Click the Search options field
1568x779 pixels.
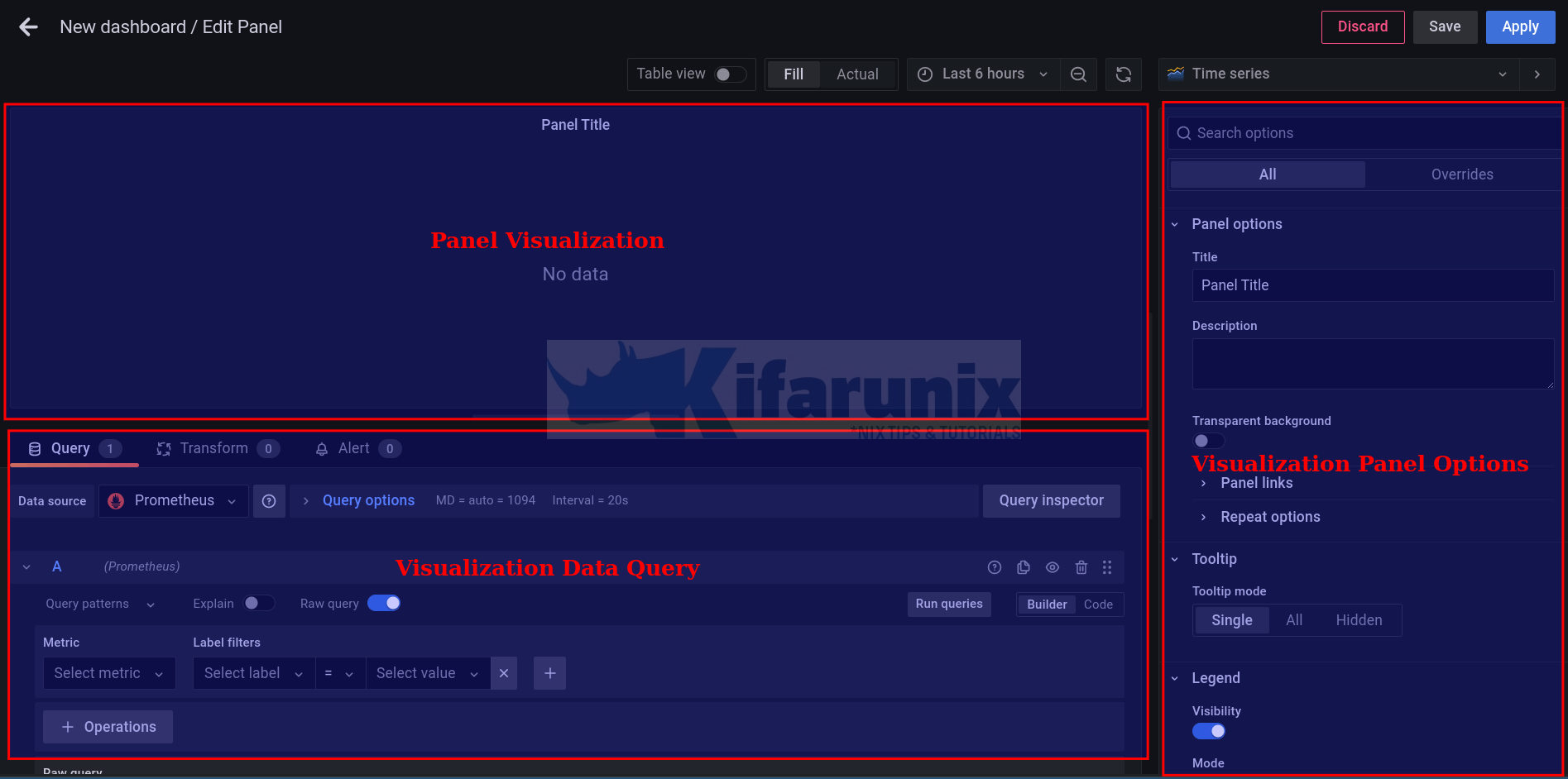pos(1365,133)
